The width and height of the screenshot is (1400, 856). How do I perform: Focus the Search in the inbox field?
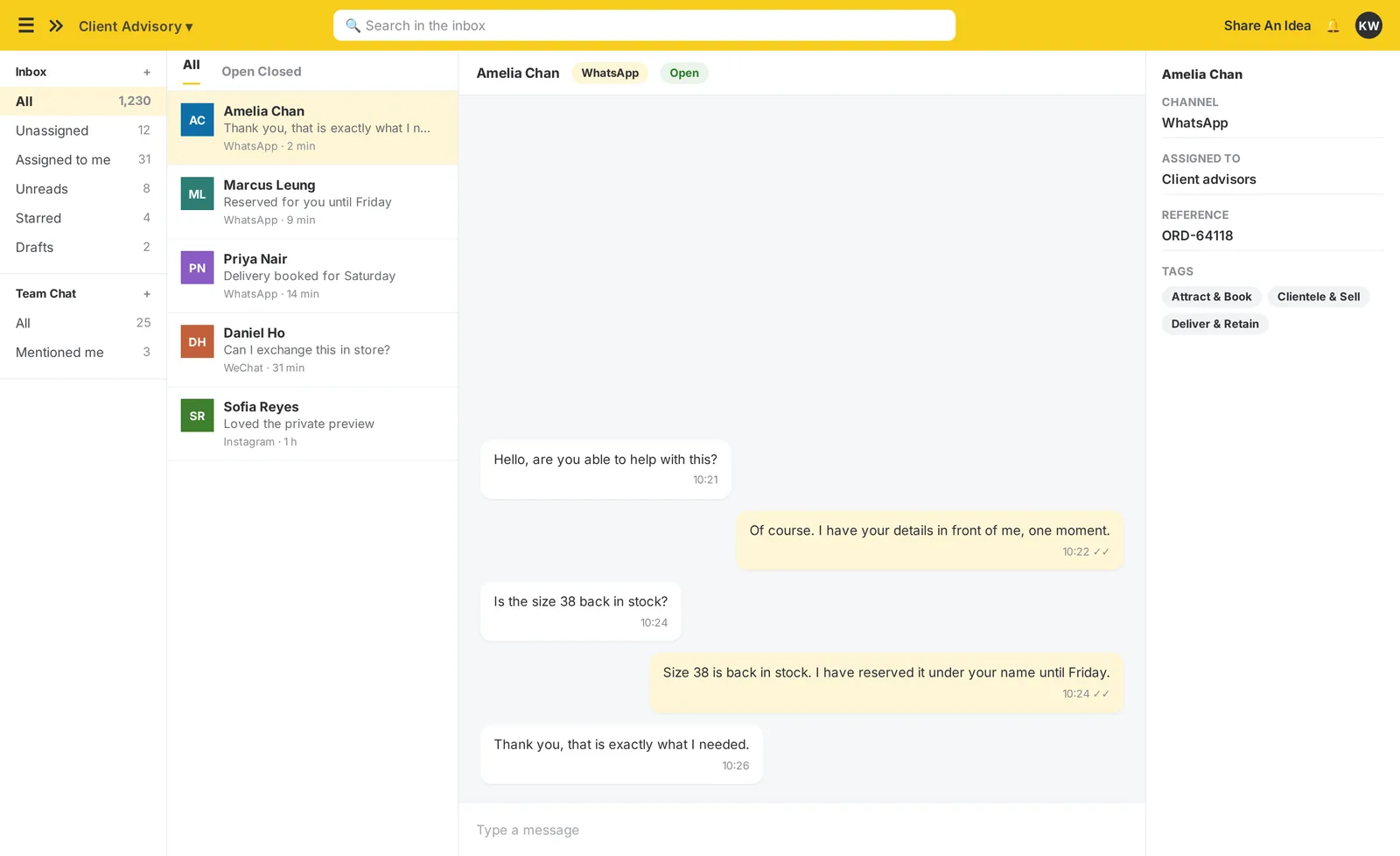(644, 25)
